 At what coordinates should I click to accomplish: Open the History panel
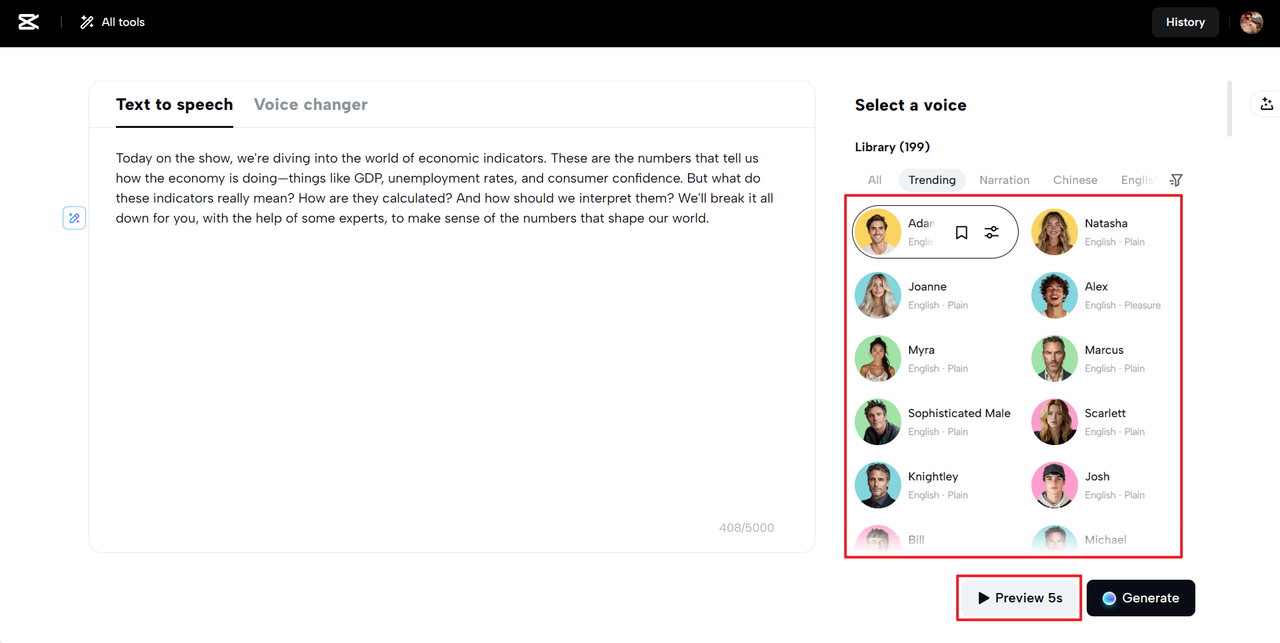click(1185, 22)
